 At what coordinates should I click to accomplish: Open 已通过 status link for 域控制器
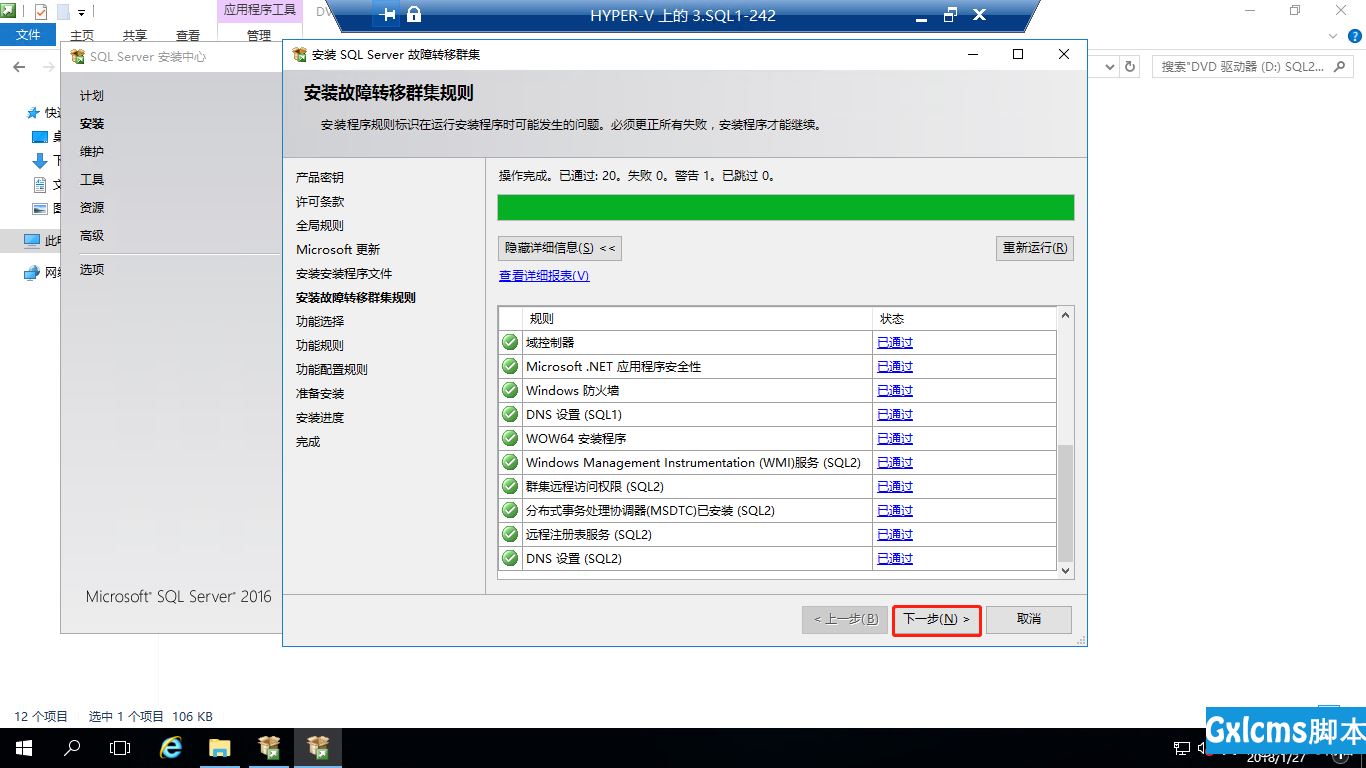pyautogui.click(x=895, y=342)
